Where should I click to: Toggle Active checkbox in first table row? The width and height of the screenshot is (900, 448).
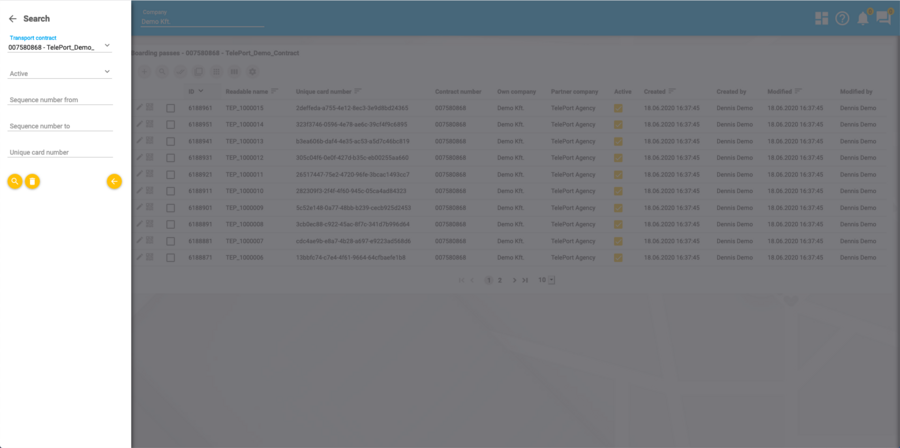click(618, 108)
